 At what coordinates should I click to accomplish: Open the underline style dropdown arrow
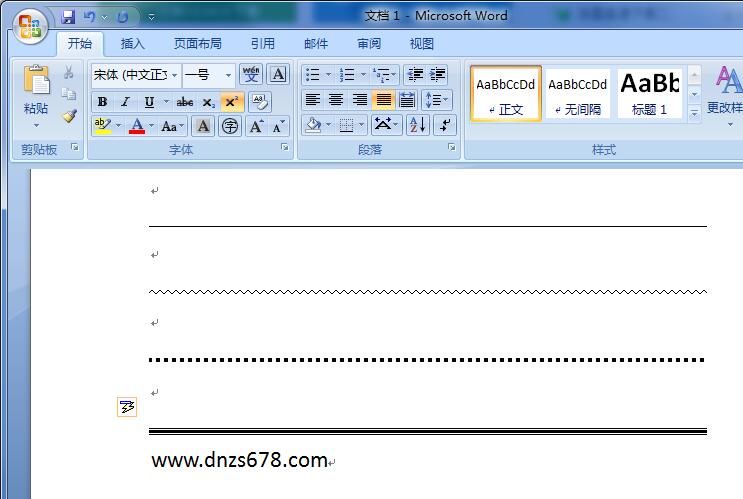(166, 101)
